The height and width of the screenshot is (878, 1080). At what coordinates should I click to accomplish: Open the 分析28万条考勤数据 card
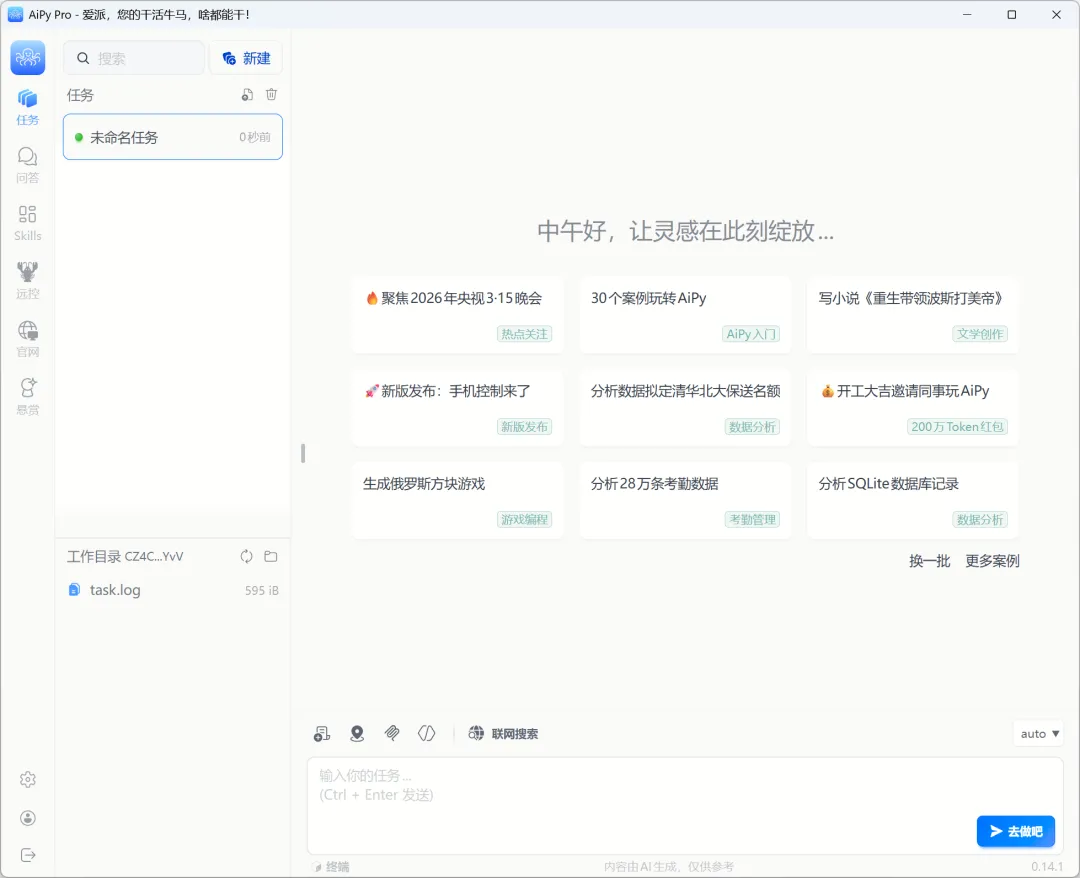685,501
